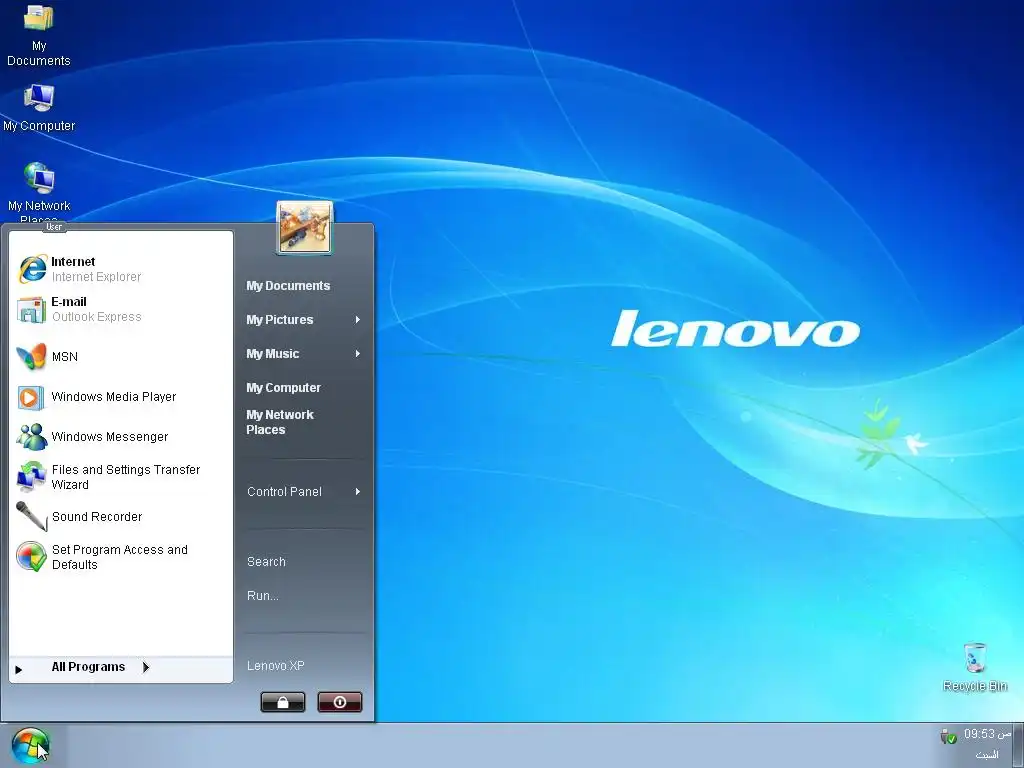1024x768 pixels.
Task: Open My Music menu entry
Action: (x=272, y=354)
